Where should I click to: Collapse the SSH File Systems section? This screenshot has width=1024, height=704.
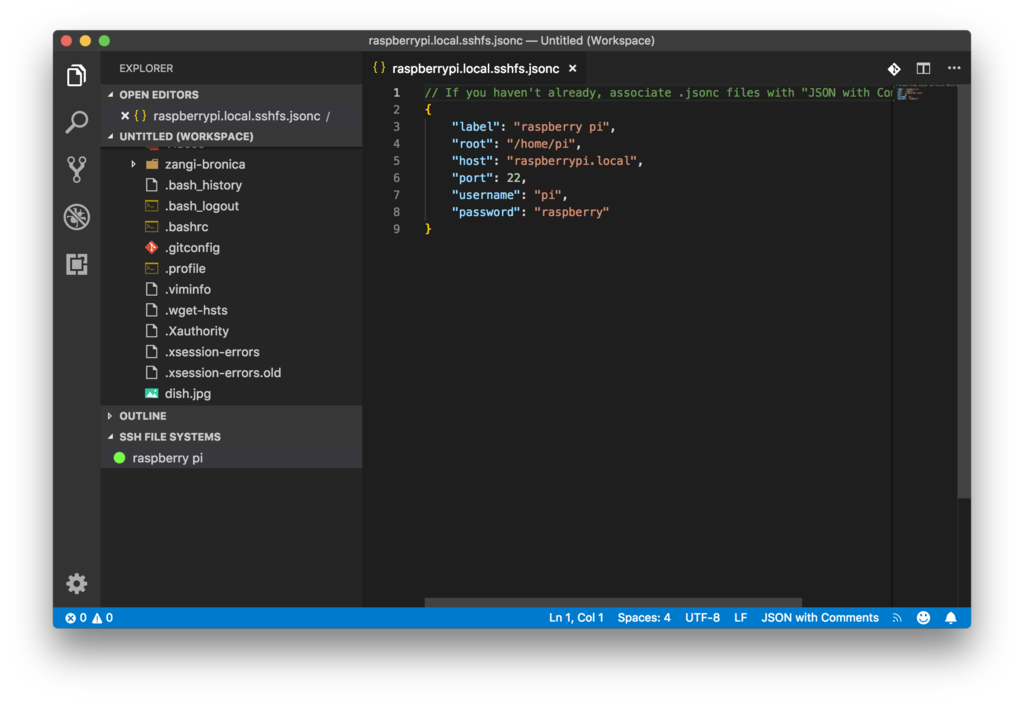[x=110, y=437]
